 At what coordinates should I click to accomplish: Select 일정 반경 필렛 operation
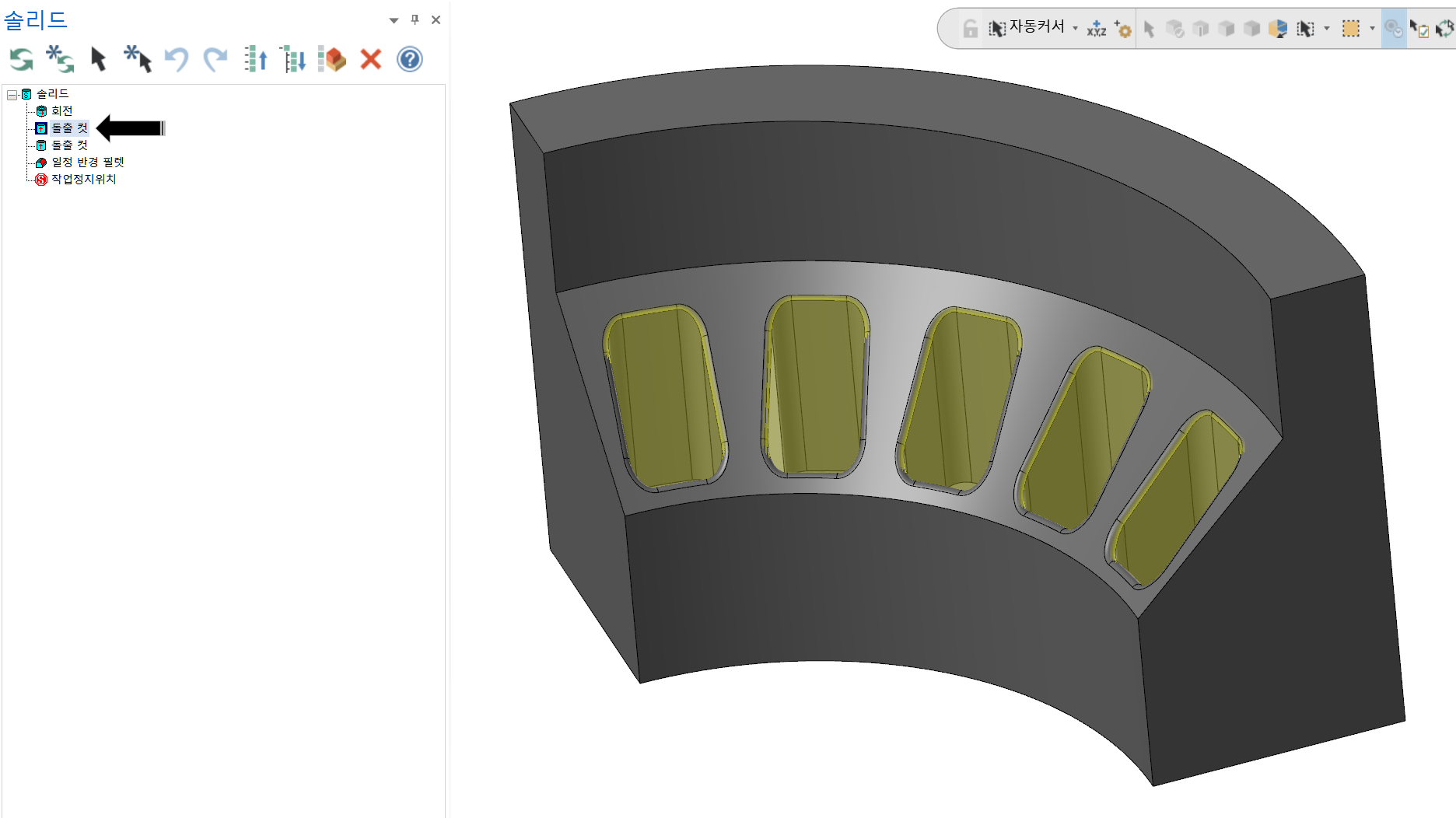point(88,163)
